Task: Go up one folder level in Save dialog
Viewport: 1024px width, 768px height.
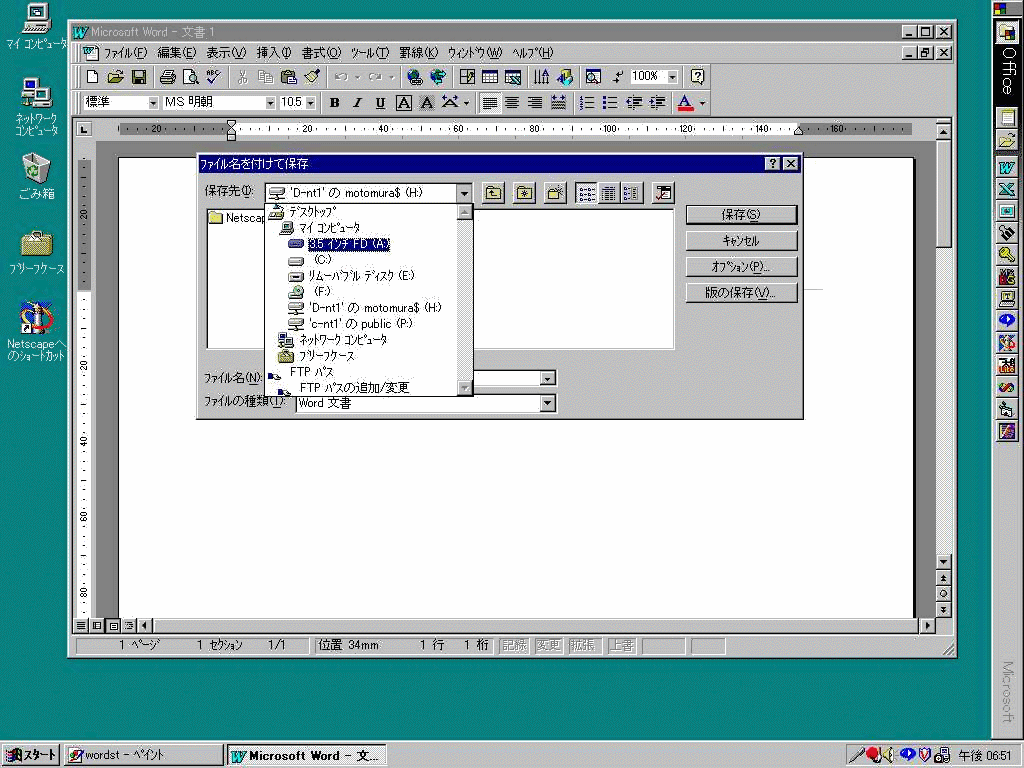Action: point(494,193)
